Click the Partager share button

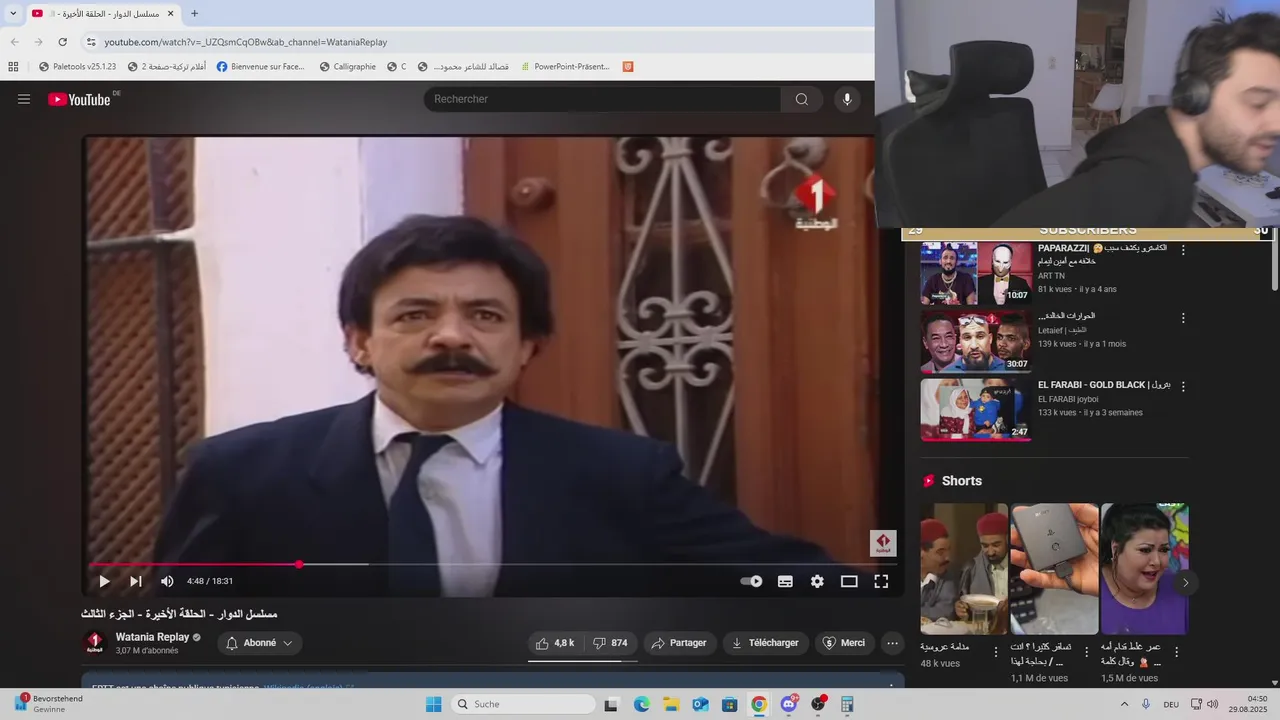(x=679, y=643)
